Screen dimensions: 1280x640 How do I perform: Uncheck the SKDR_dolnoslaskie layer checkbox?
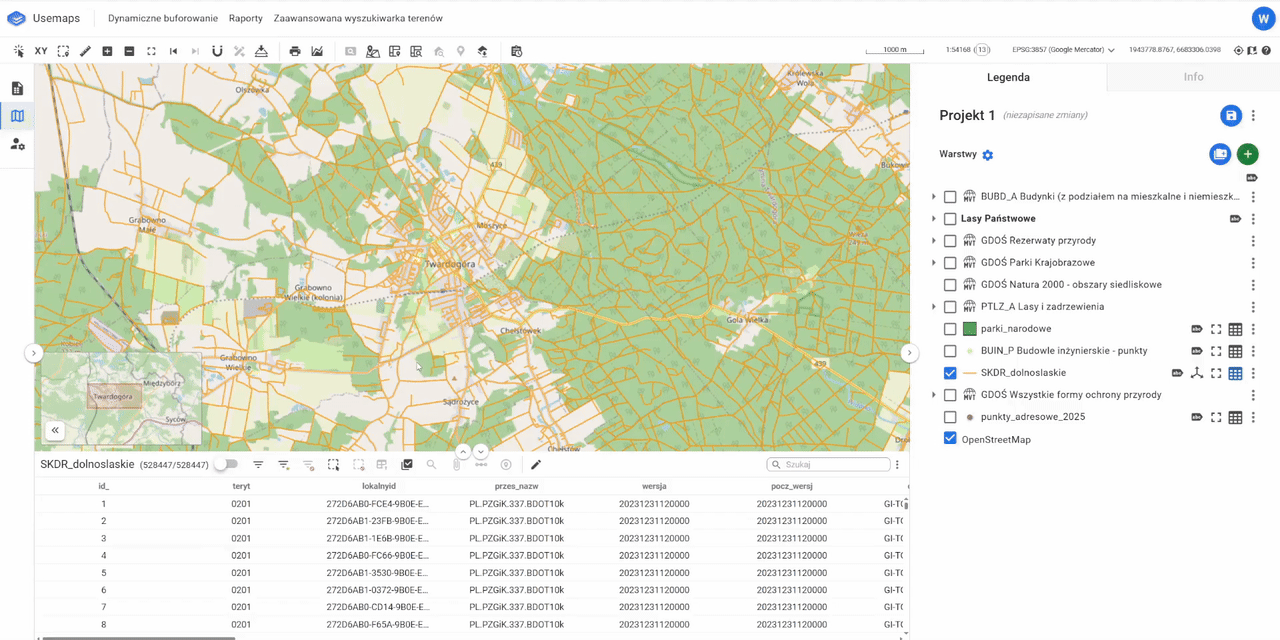coord(950,373)
